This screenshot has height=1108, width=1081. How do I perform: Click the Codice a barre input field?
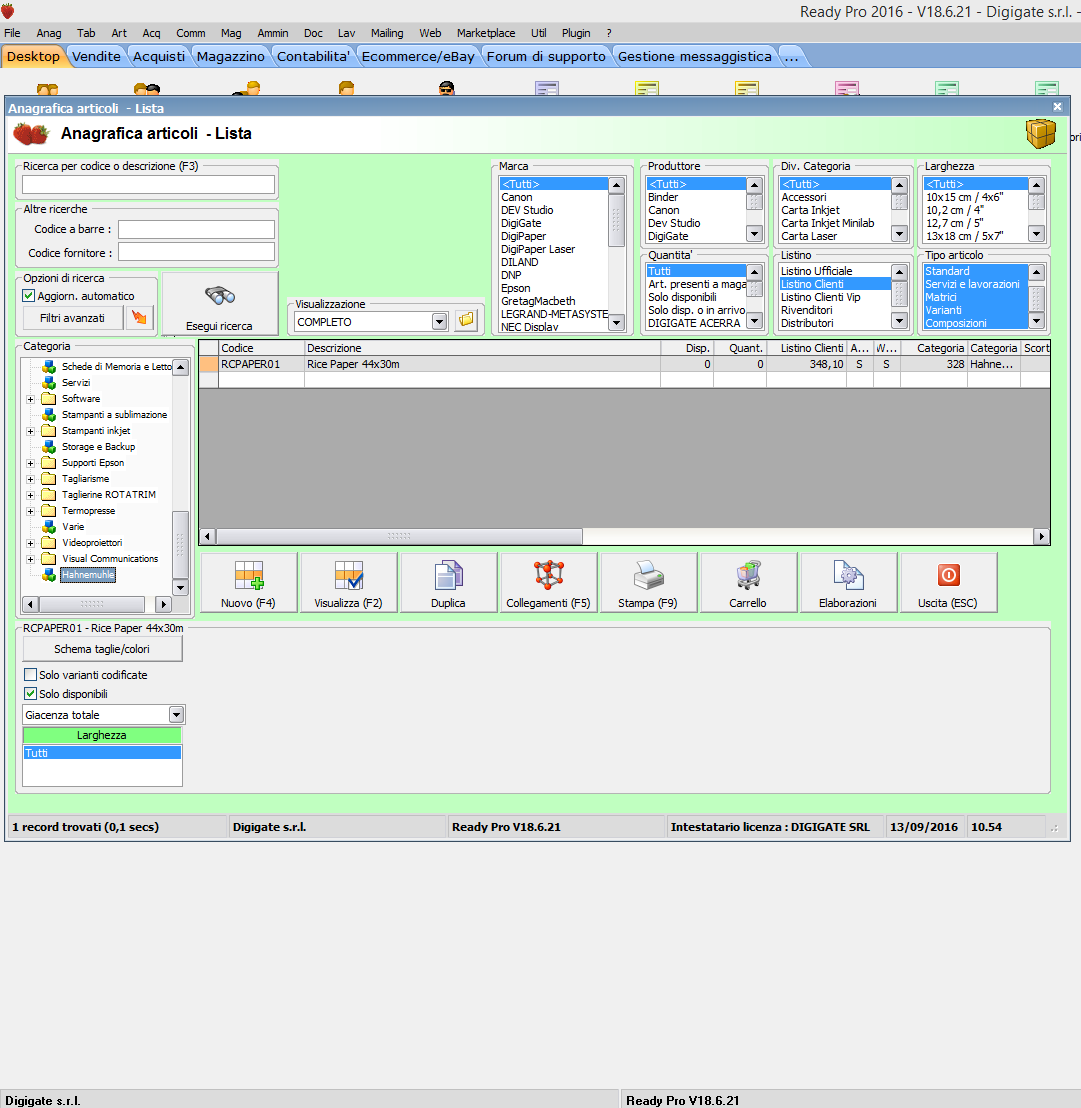[x=196, y=229]
